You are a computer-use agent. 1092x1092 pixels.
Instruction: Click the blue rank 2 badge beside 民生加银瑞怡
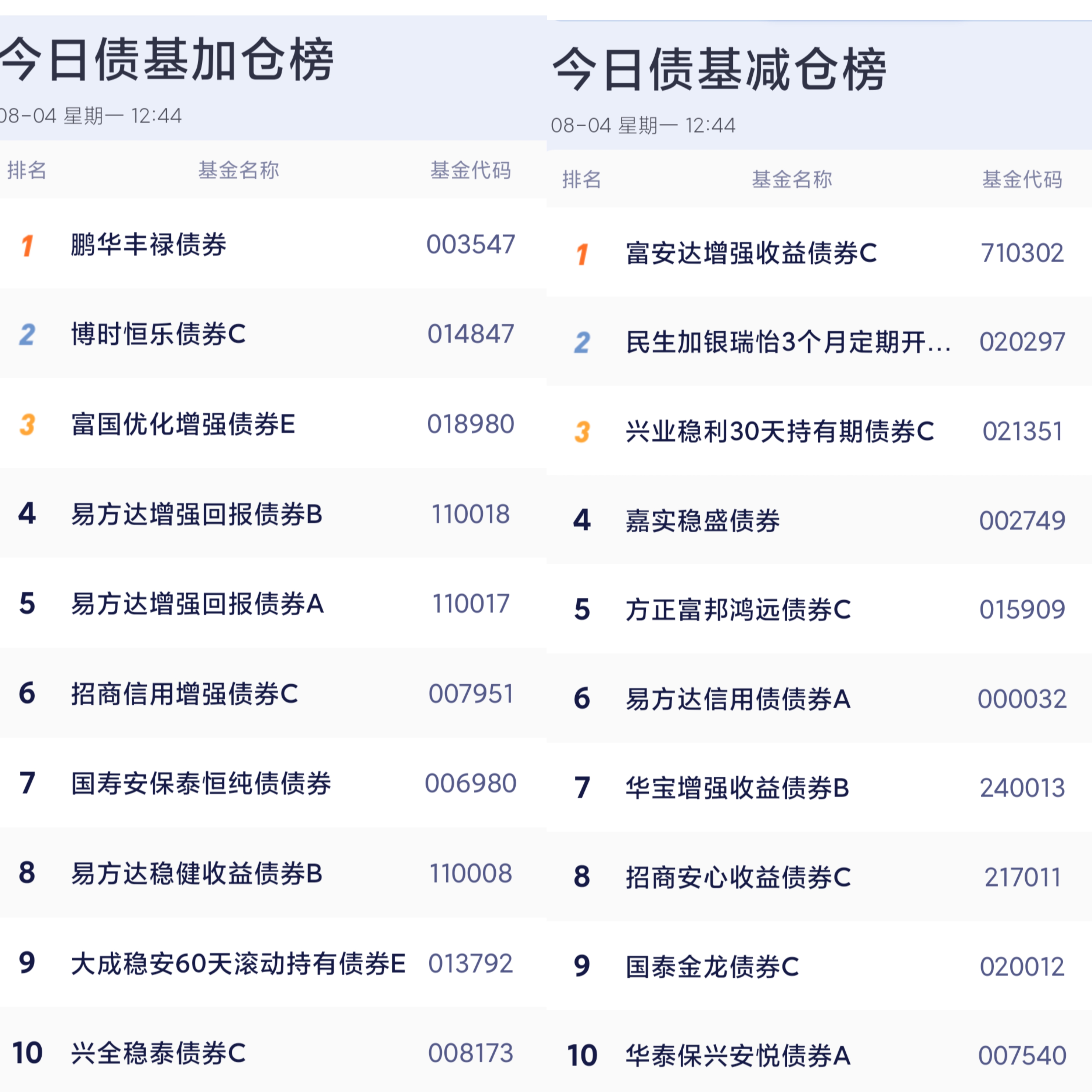pyautogui.click(x=582, y=343)
